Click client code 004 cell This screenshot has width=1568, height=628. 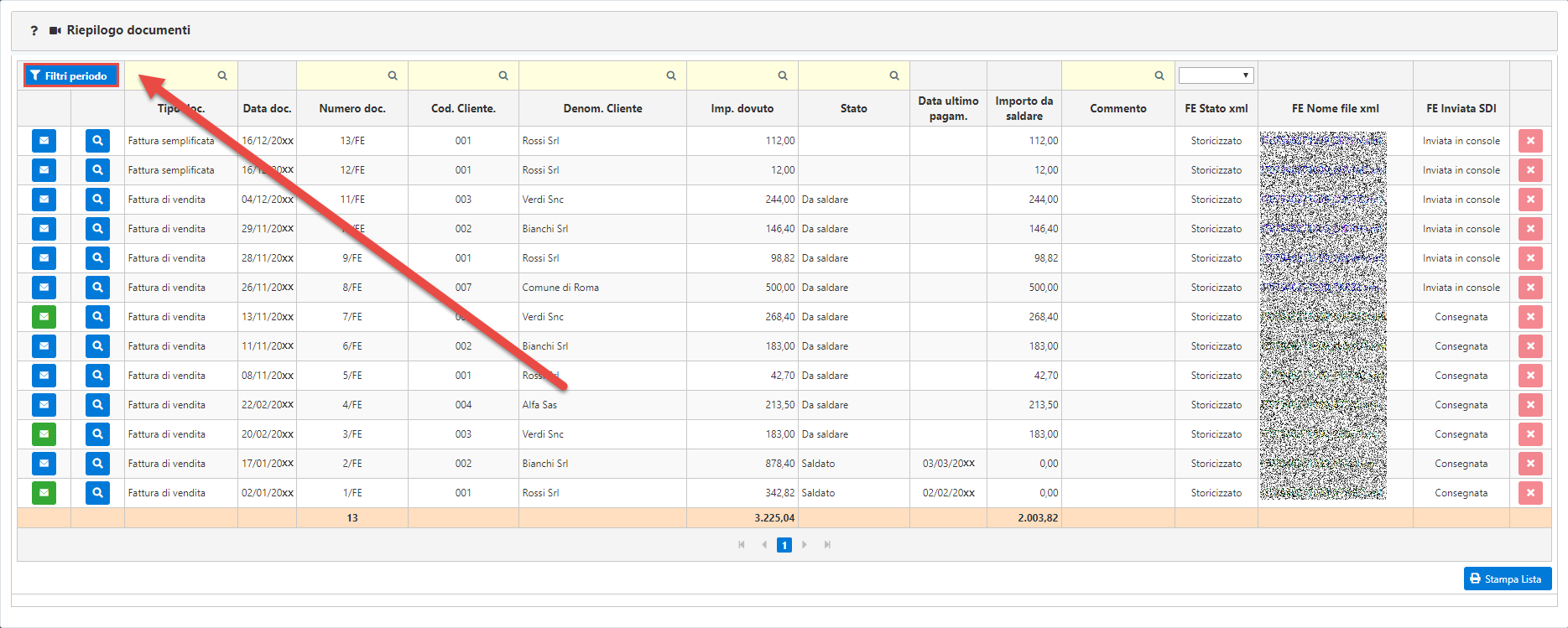(x=463, y=405)
